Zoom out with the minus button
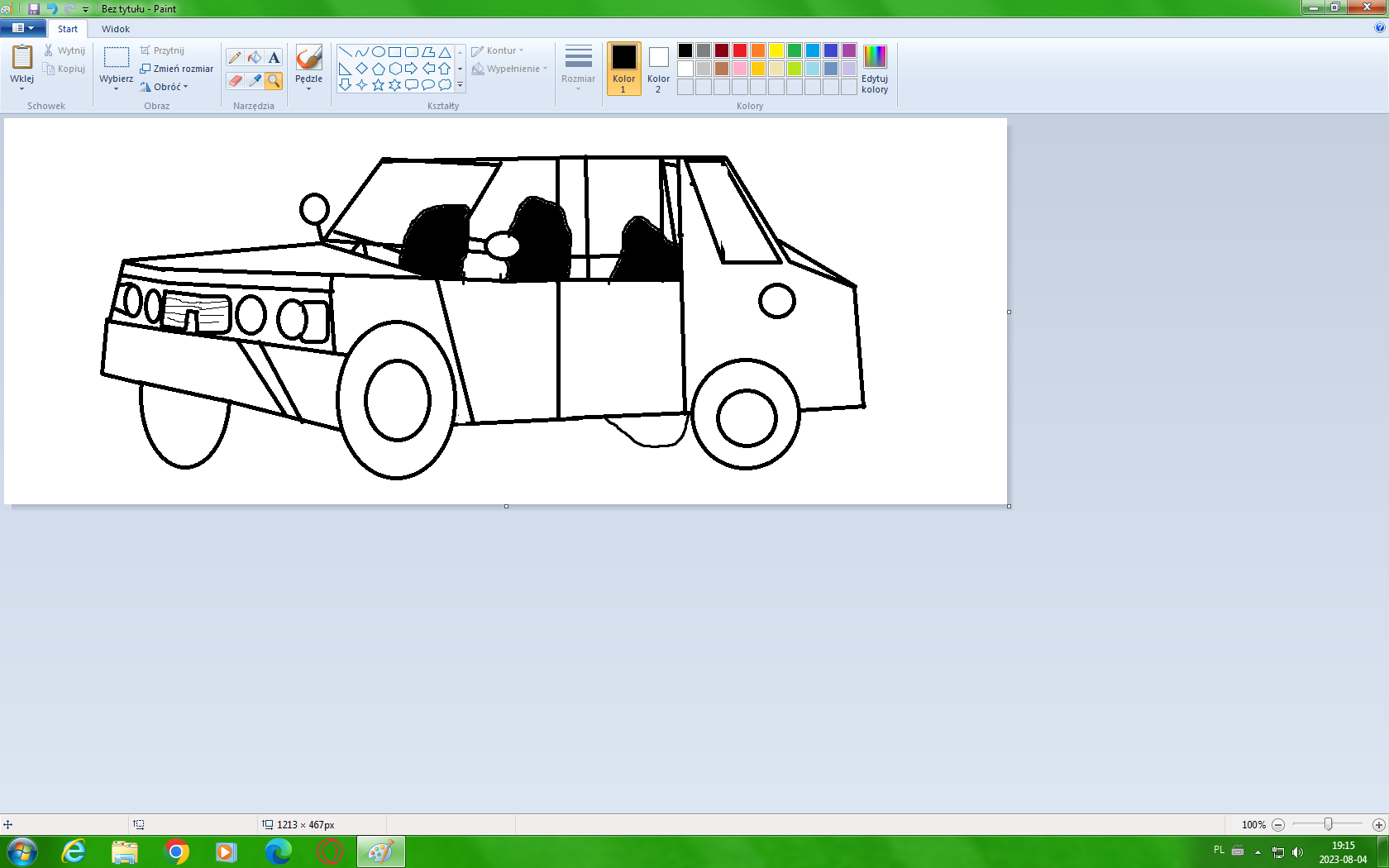The image size is (1389, 868). pyautogui.click(x=1278, y=825)
